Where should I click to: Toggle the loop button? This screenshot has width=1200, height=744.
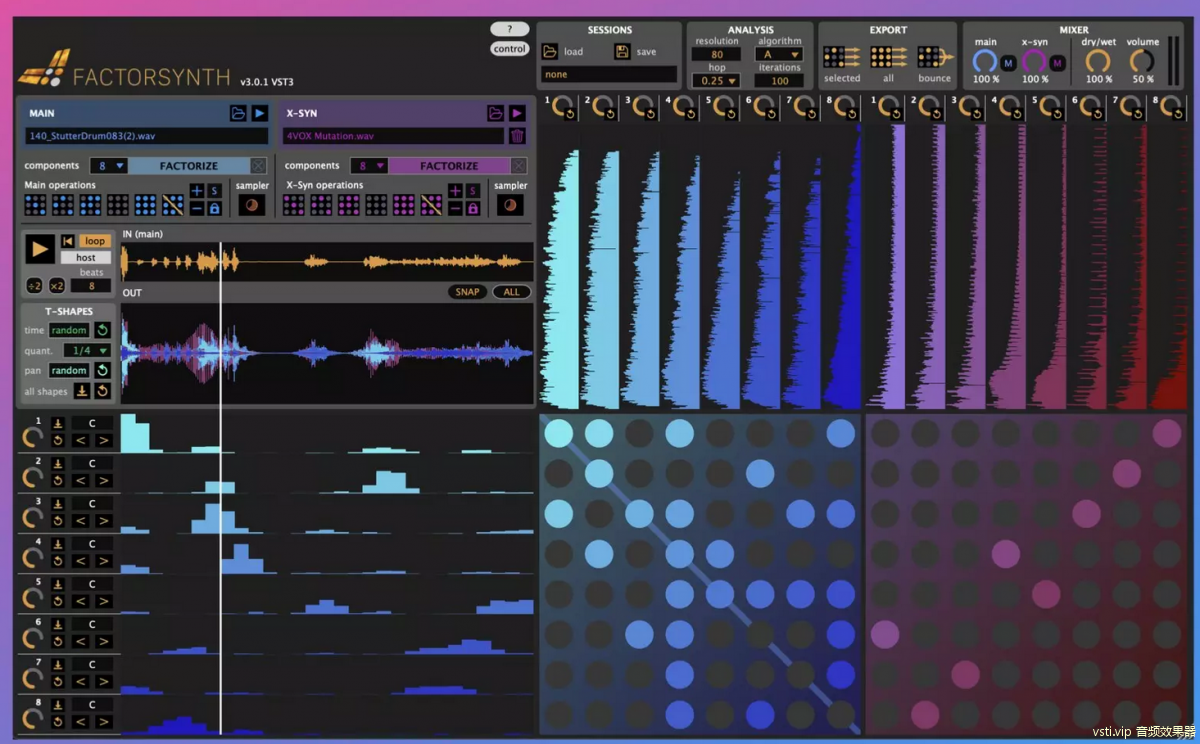[x=95, y=241]
